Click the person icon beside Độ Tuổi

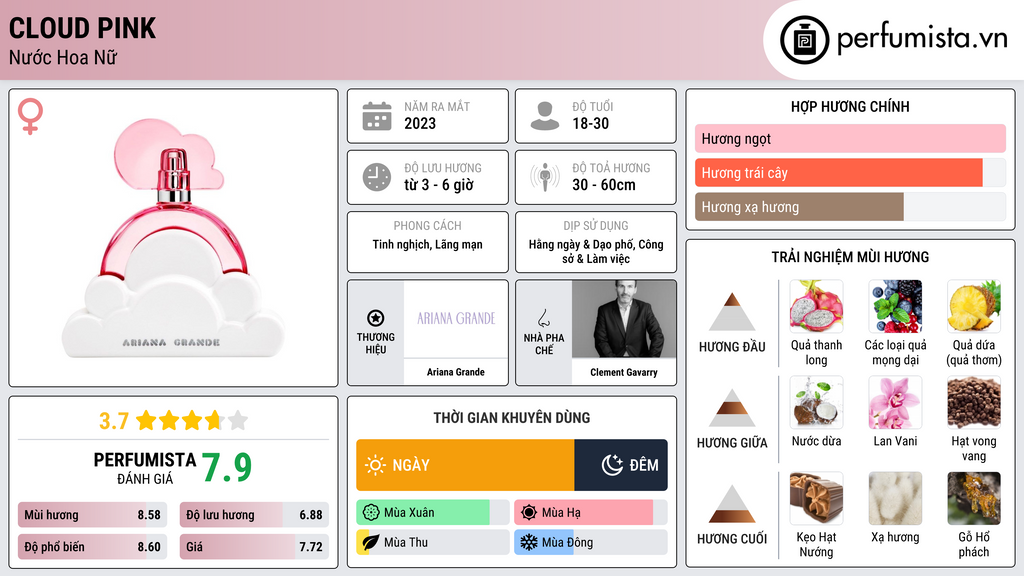click(x=545, y=116)
